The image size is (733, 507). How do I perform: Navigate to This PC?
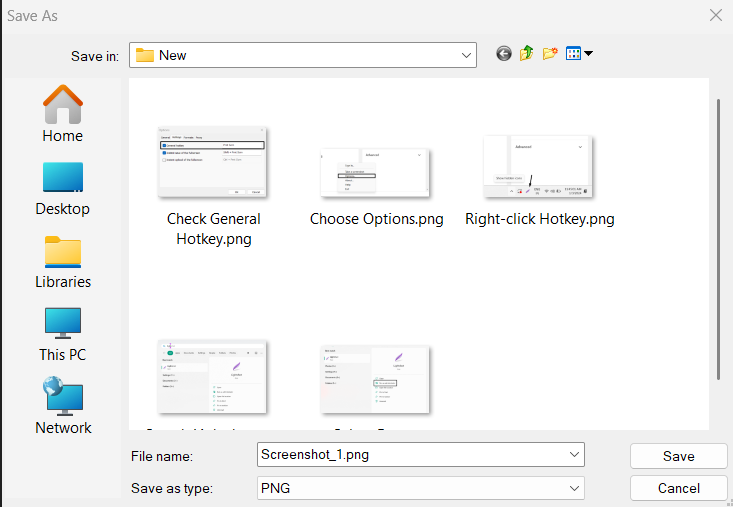(x=63, y=334)
